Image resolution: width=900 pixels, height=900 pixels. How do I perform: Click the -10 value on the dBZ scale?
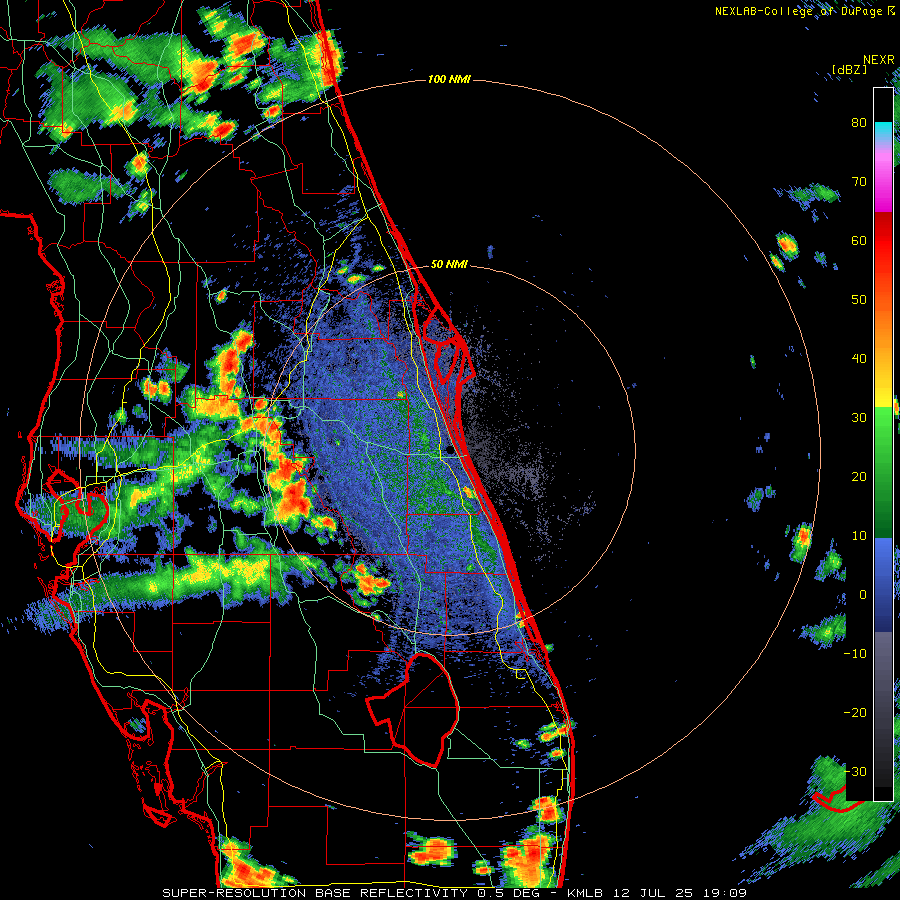pos(855,653)
